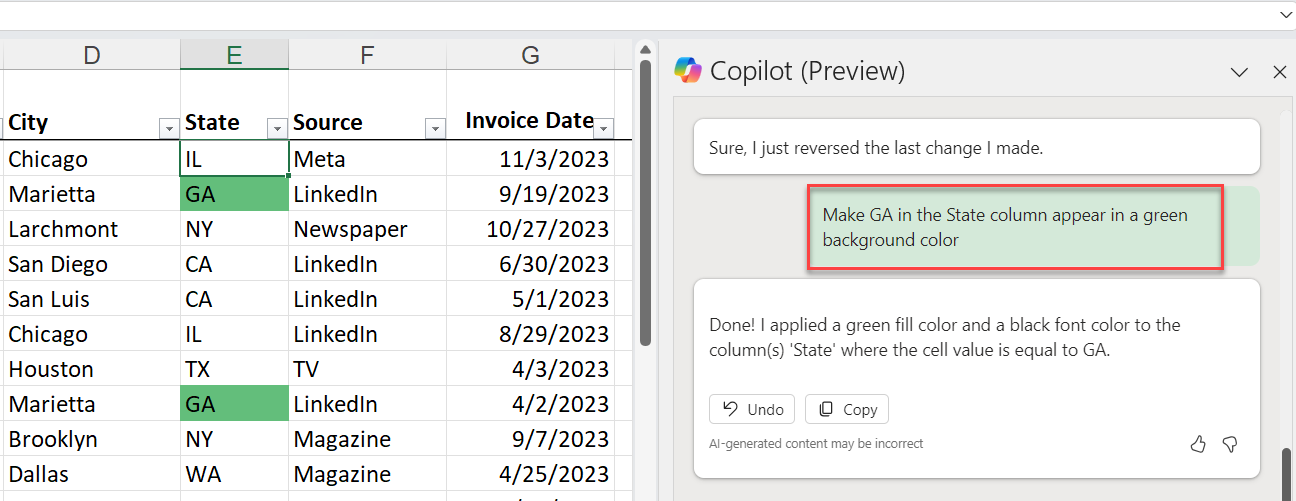The height and width of the screenshot is (501, 1296).
Task: Open the State column filter dropdown
Action: [277, 128]
